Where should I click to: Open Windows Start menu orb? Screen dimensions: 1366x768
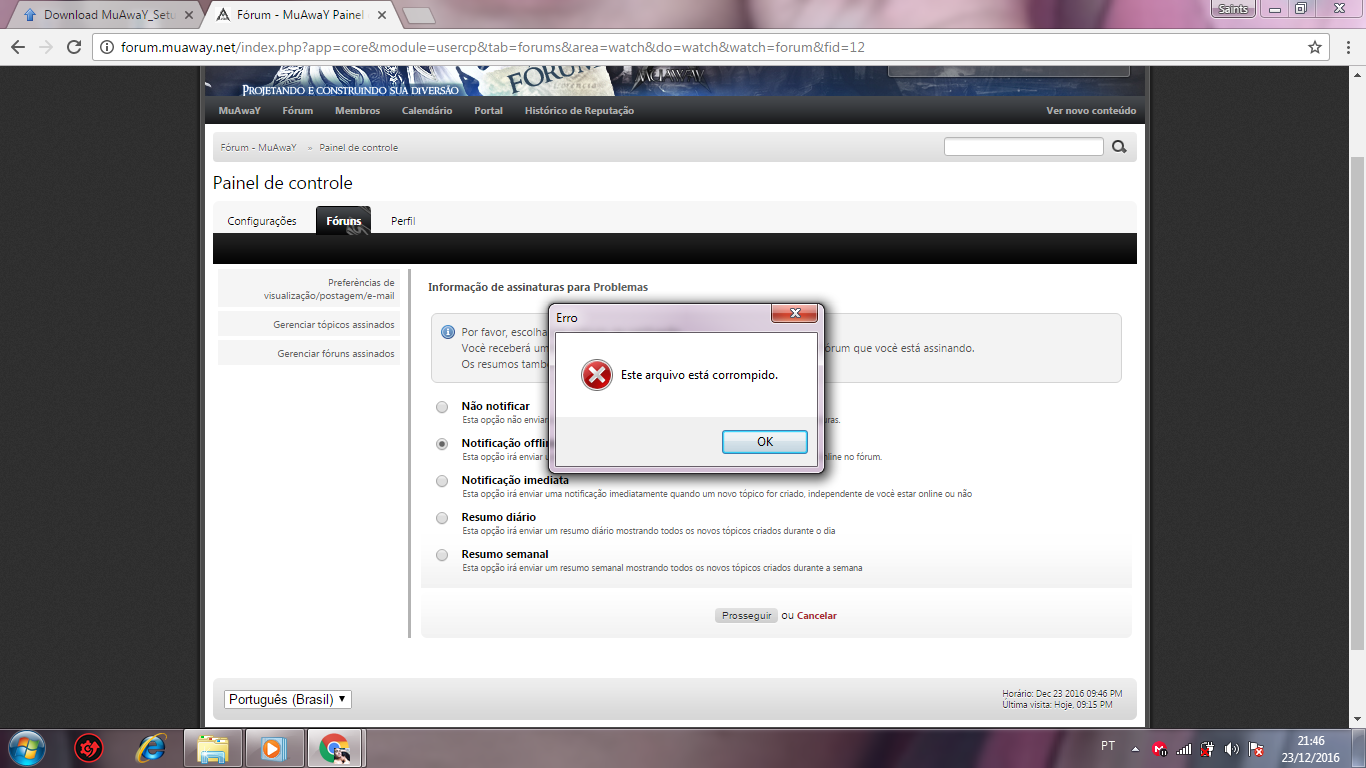(26, 748)
